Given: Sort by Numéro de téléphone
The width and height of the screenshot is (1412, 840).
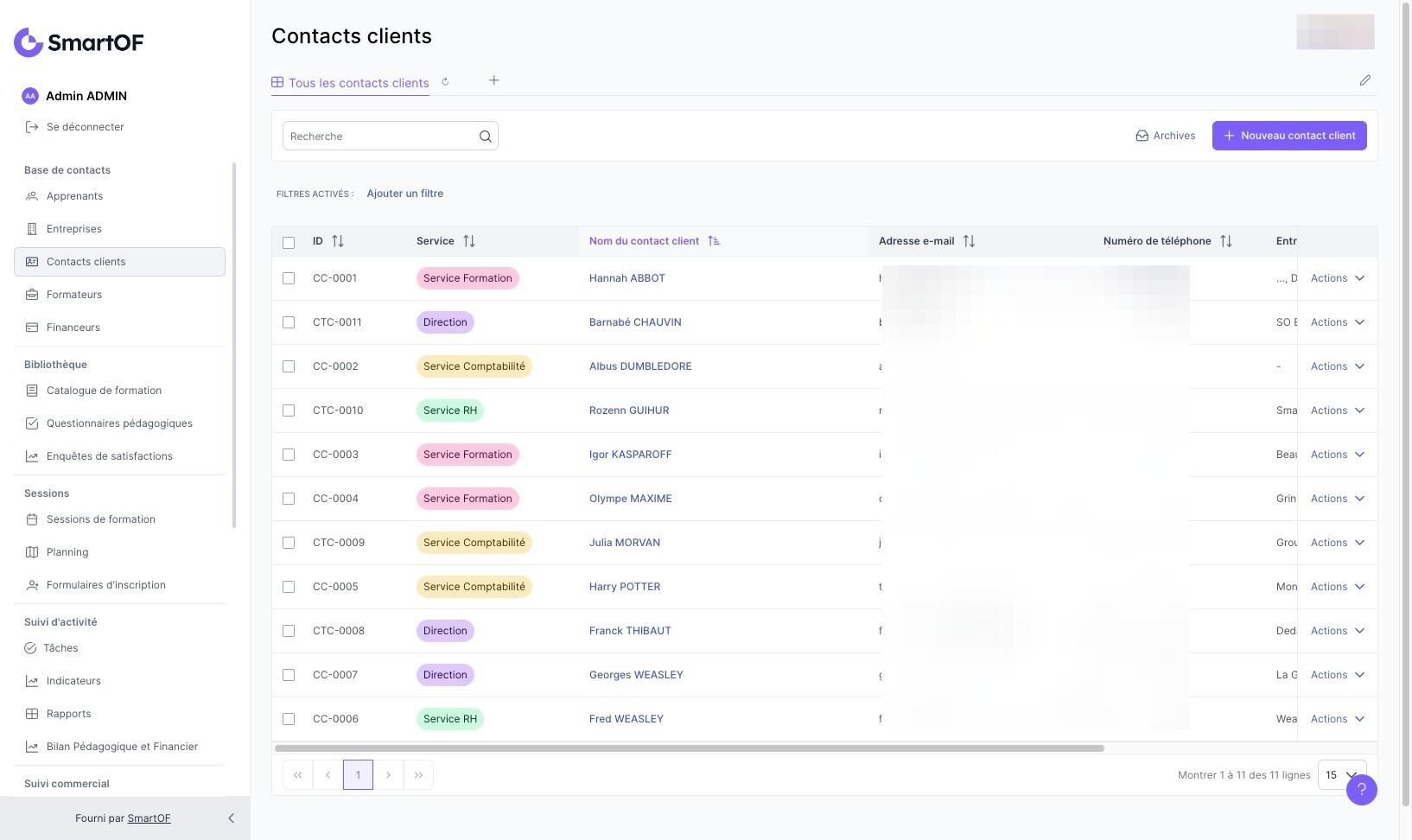Looking at the screenshot, I should coord(1225,241).
